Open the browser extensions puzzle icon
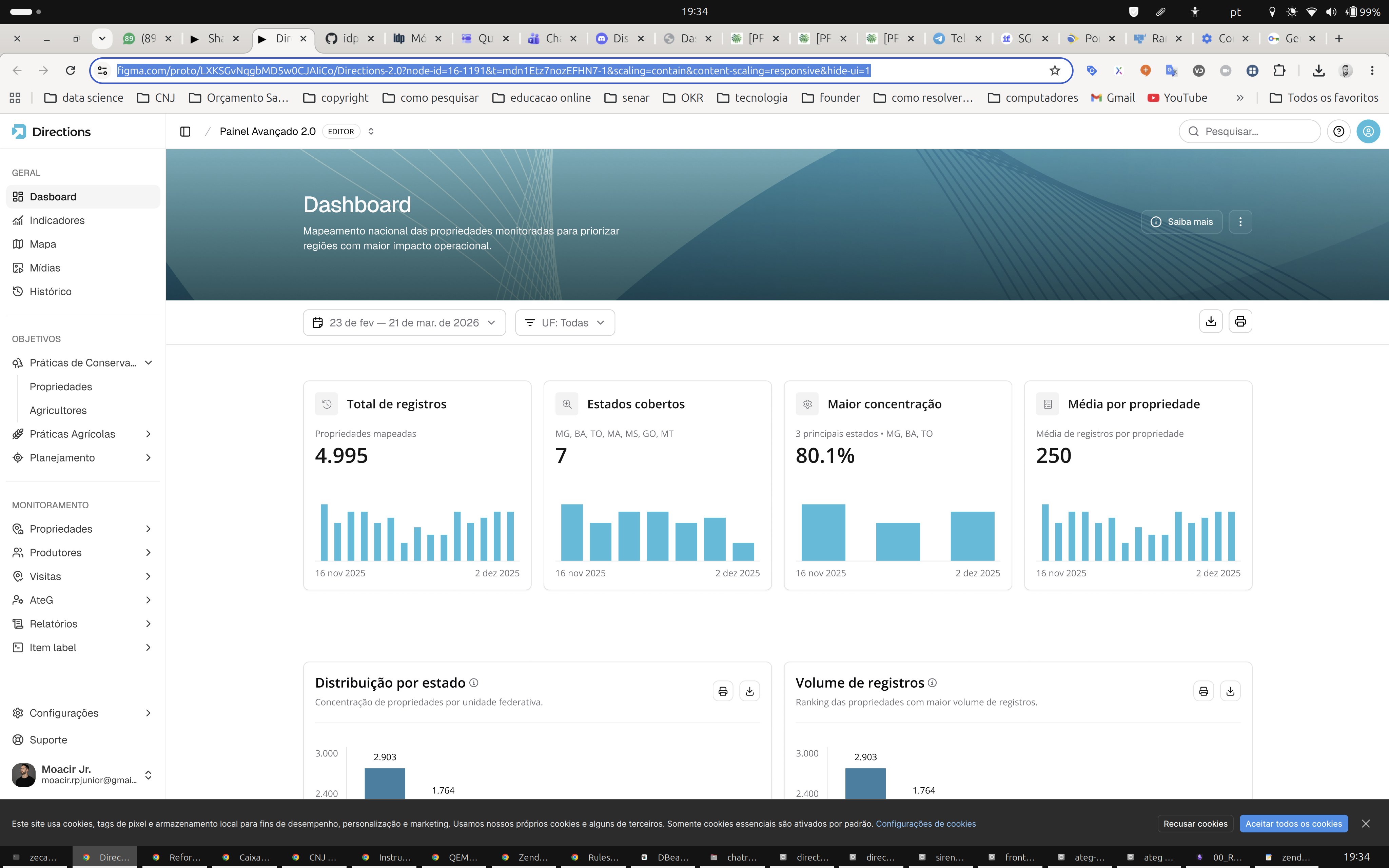The height and width of the screenshot is (868, 1389). point(1279,71)
